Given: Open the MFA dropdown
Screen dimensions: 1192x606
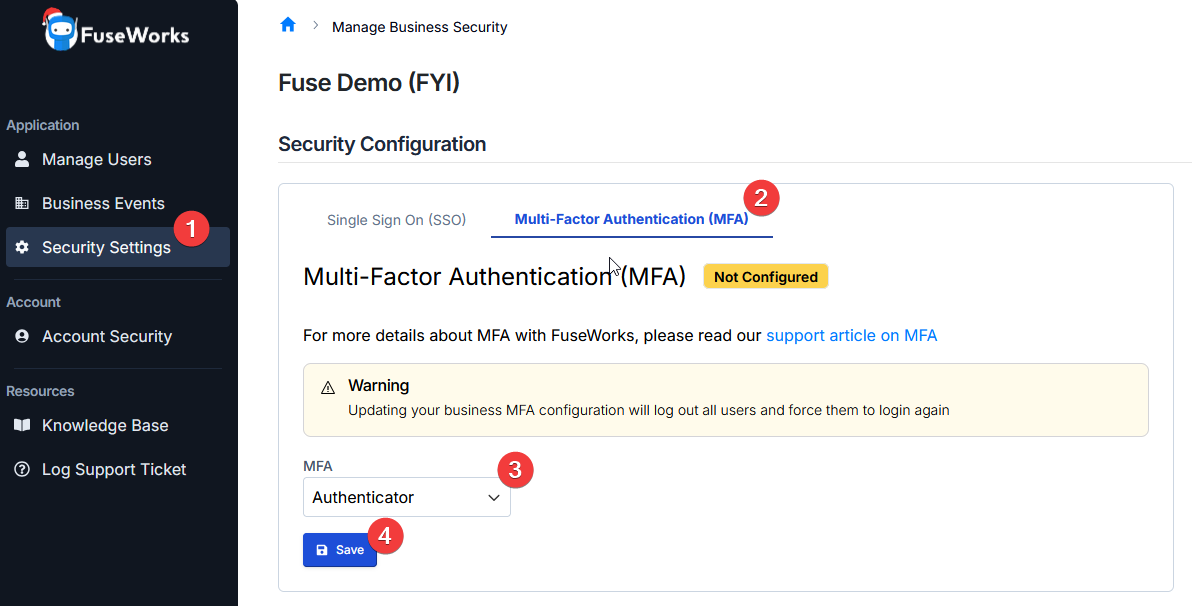Looking at the screenshot, I should point(406,497).
